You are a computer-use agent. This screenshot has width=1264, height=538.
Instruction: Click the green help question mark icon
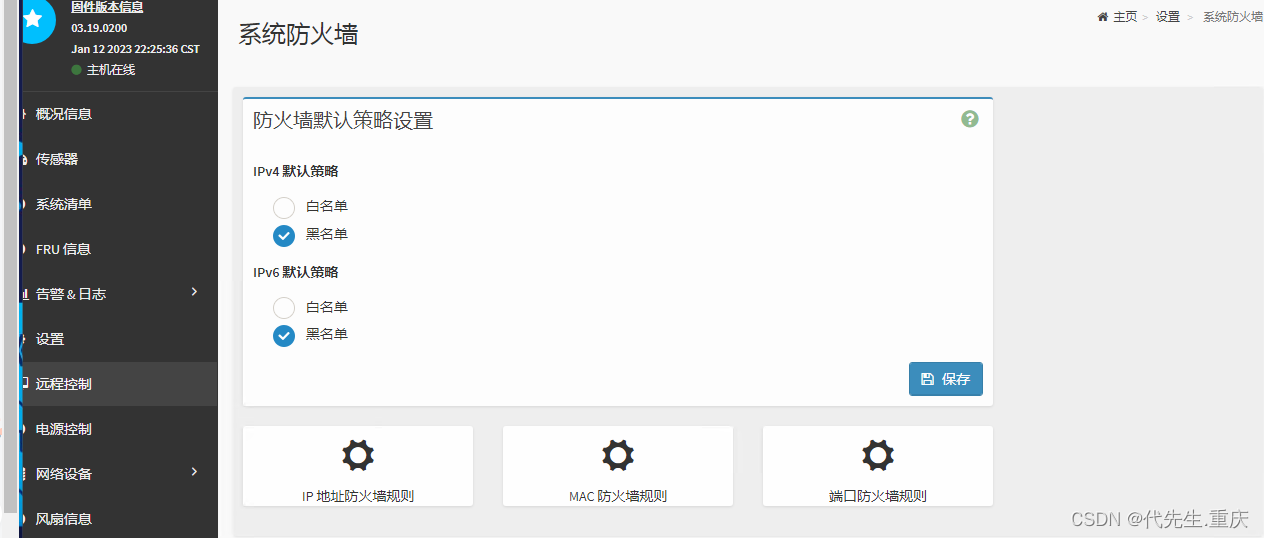[970, 119]
